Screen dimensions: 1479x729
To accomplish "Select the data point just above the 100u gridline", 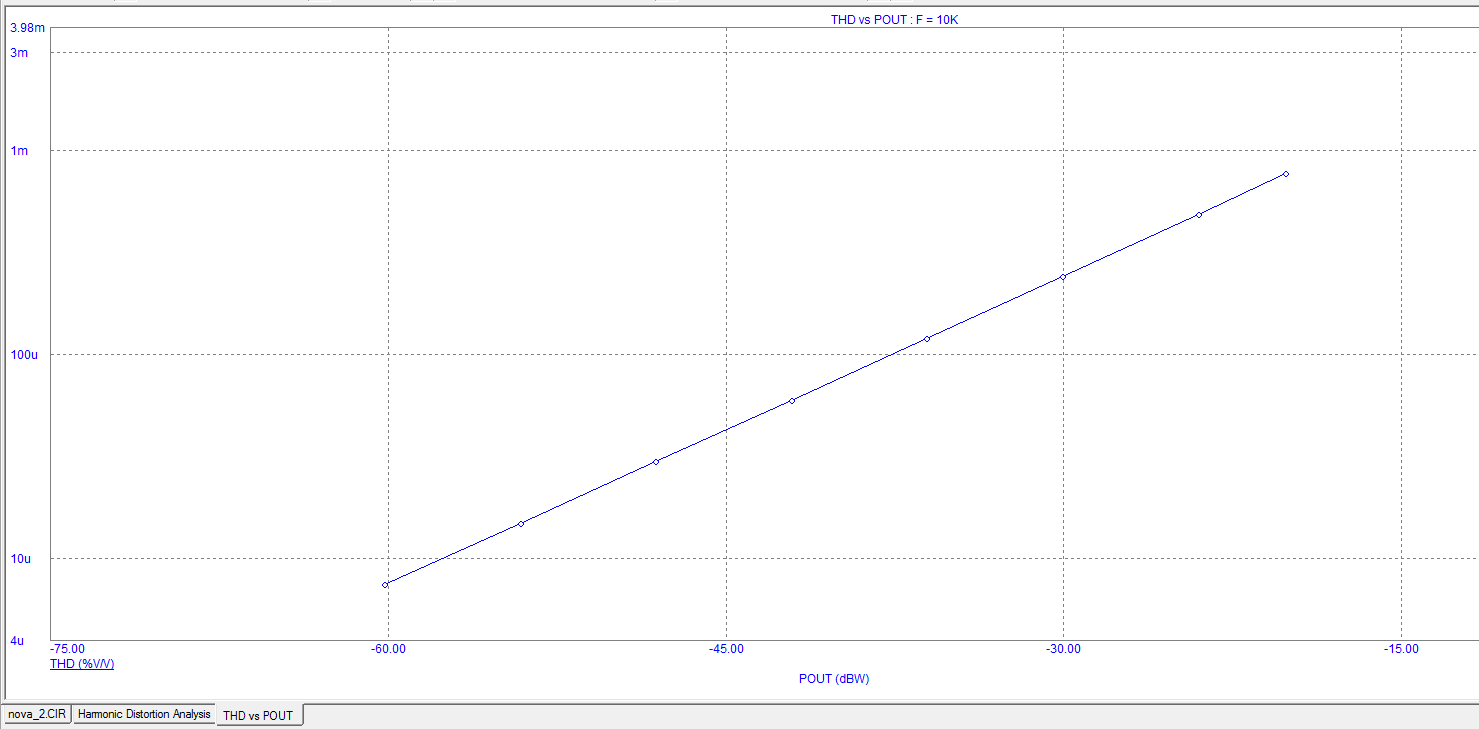I will [927, 339].
